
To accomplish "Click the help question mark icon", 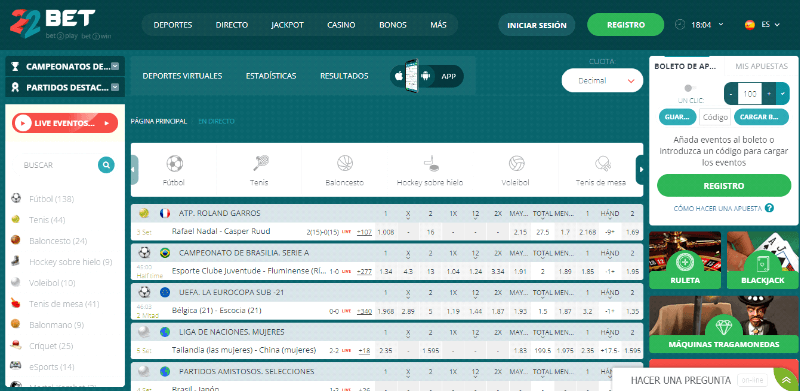I will point(769,208).
